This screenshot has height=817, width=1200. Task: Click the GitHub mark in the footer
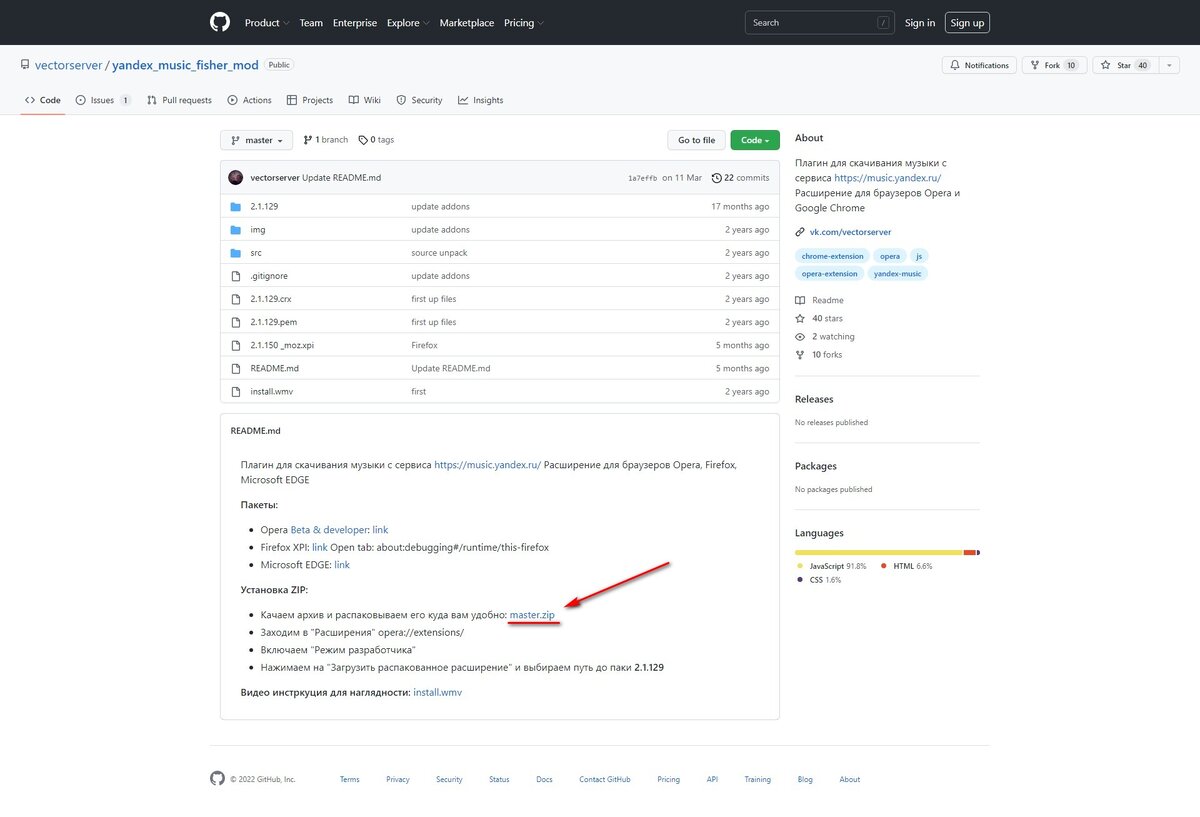217,779
